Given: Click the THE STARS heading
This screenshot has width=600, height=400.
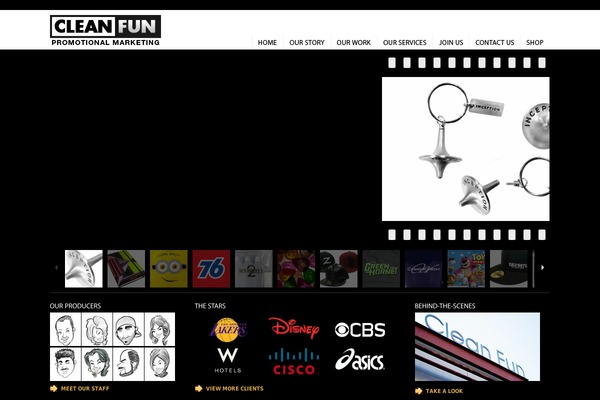Looking at the screenshot, I should (x=210, y=306).
